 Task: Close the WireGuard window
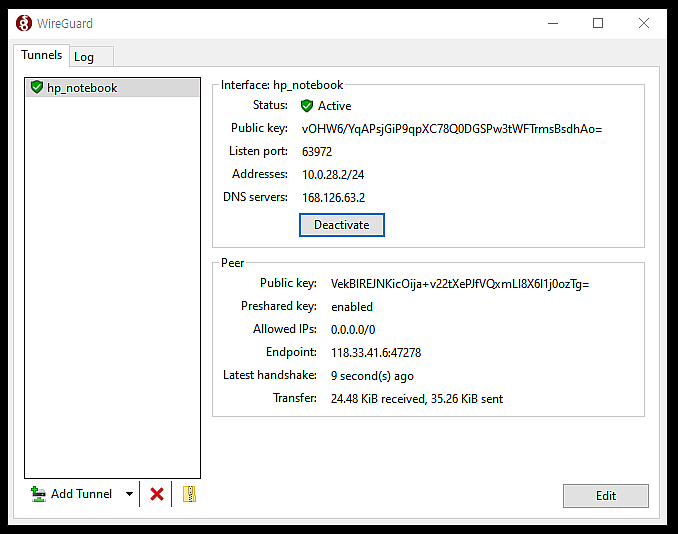(644, 23)
